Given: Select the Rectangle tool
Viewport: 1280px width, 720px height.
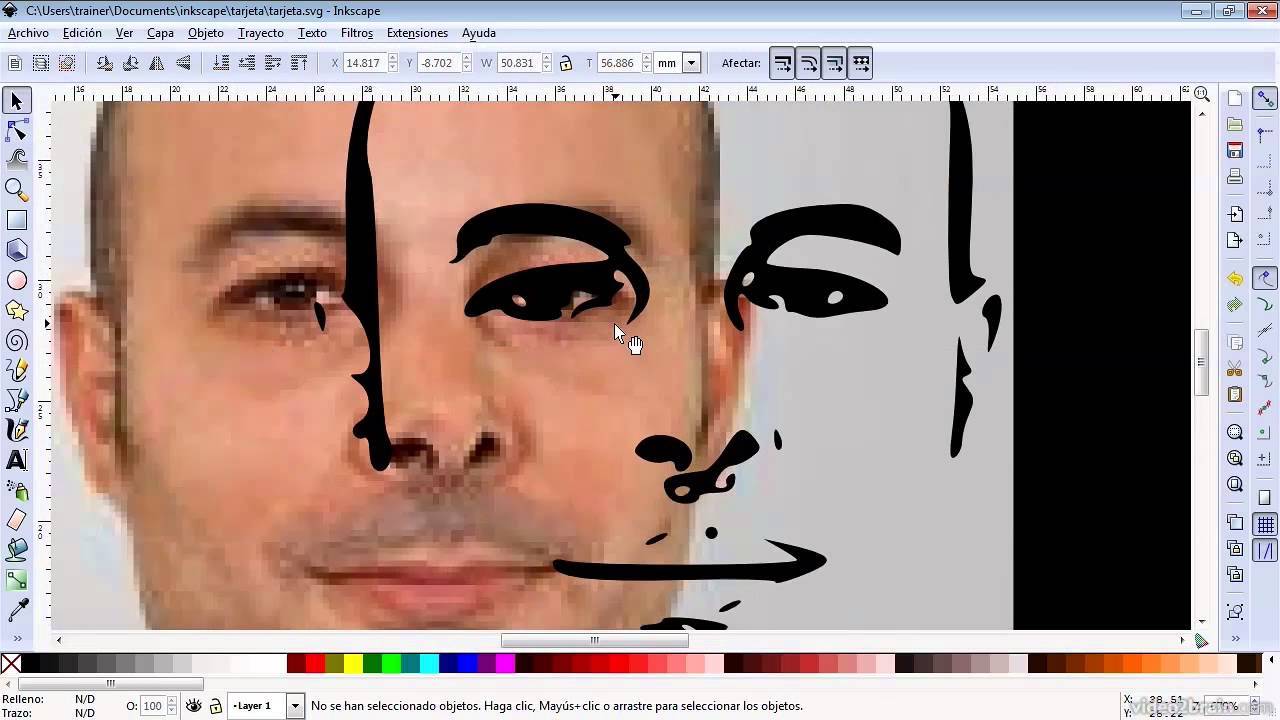Looking at the screenshot, I should pyautogui.click(x=16, y=220).
